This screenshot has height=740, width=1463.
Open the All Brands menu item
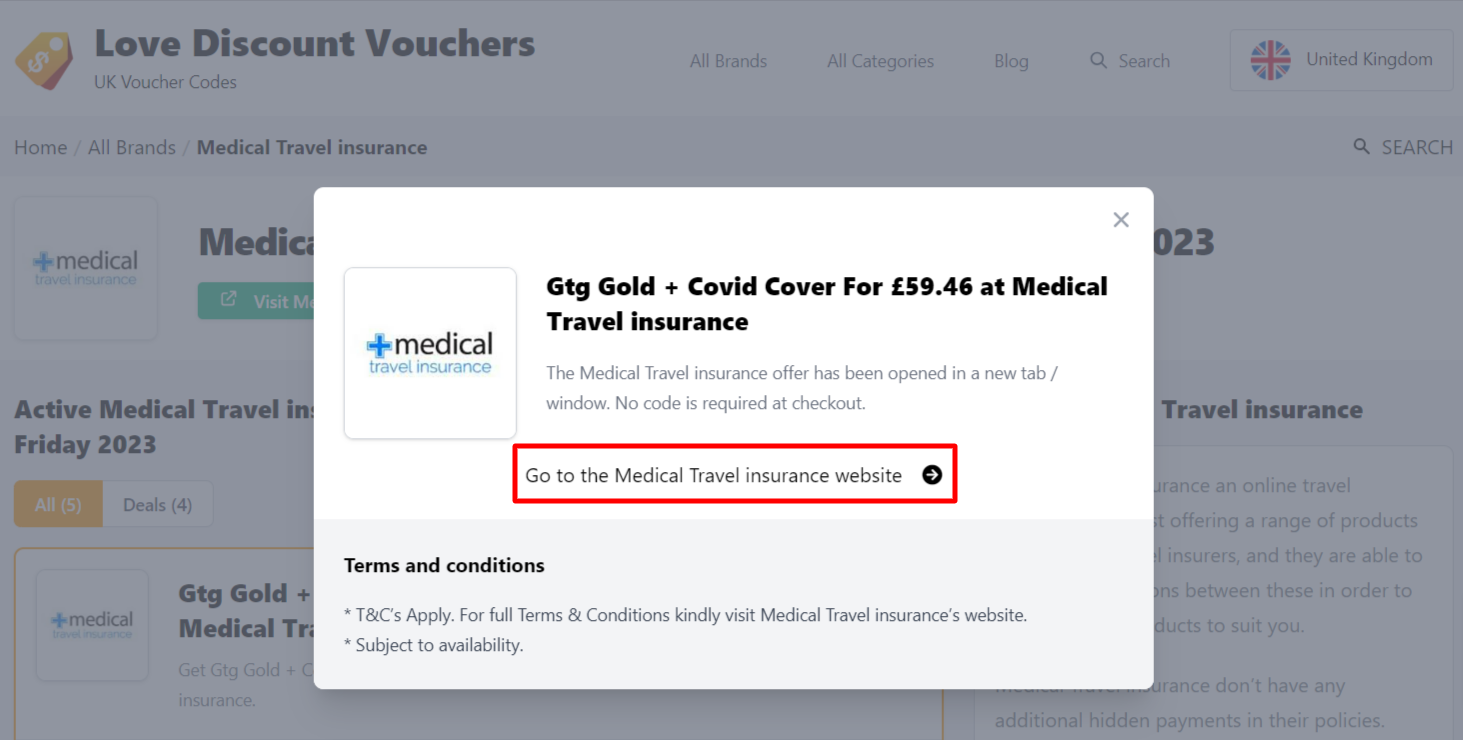(728, 61)
